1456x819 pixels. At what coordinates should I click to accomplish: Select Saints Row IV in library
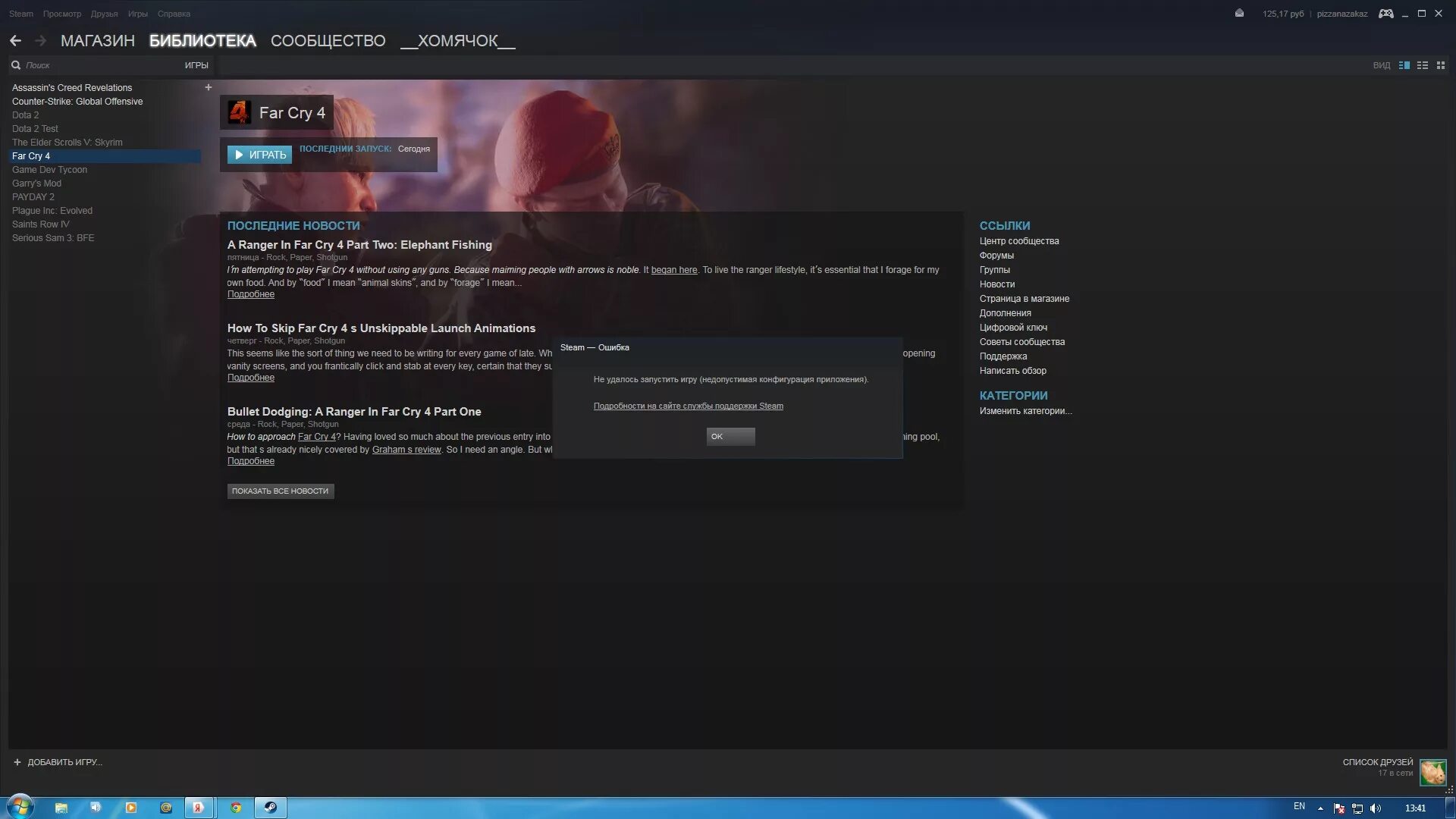(40, 224)
